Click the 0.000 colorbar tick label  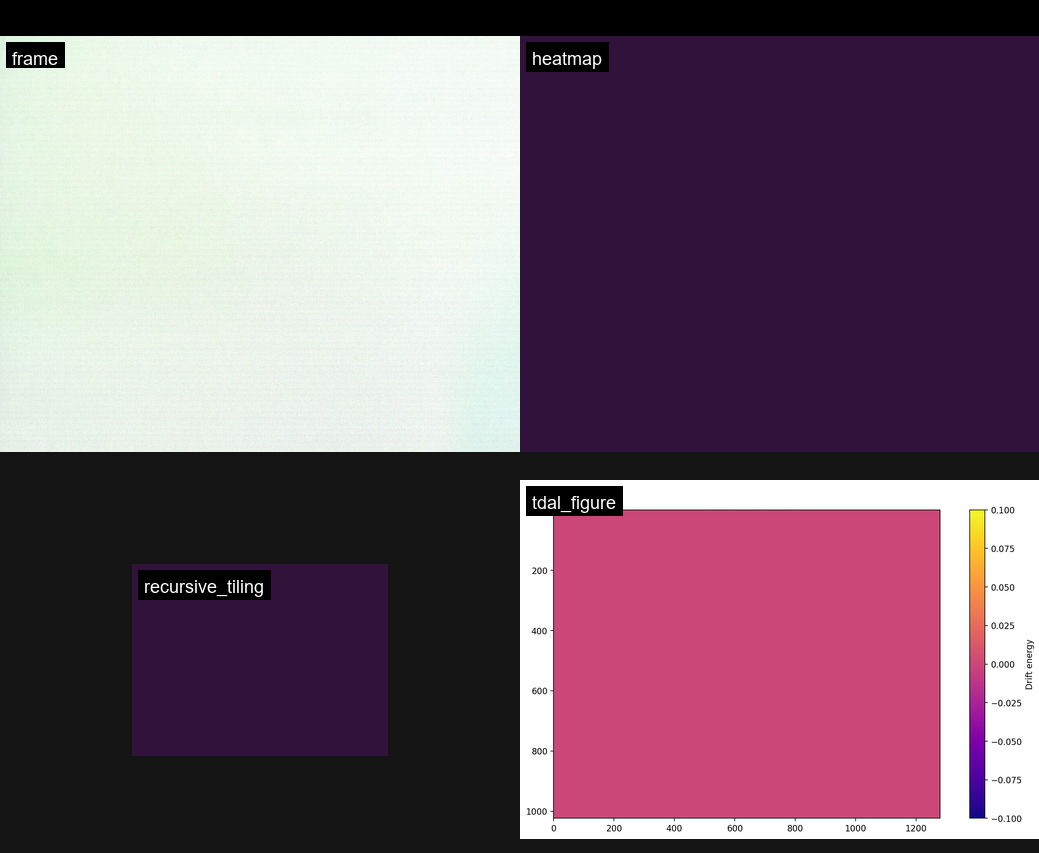click(x=1002, y=664)
